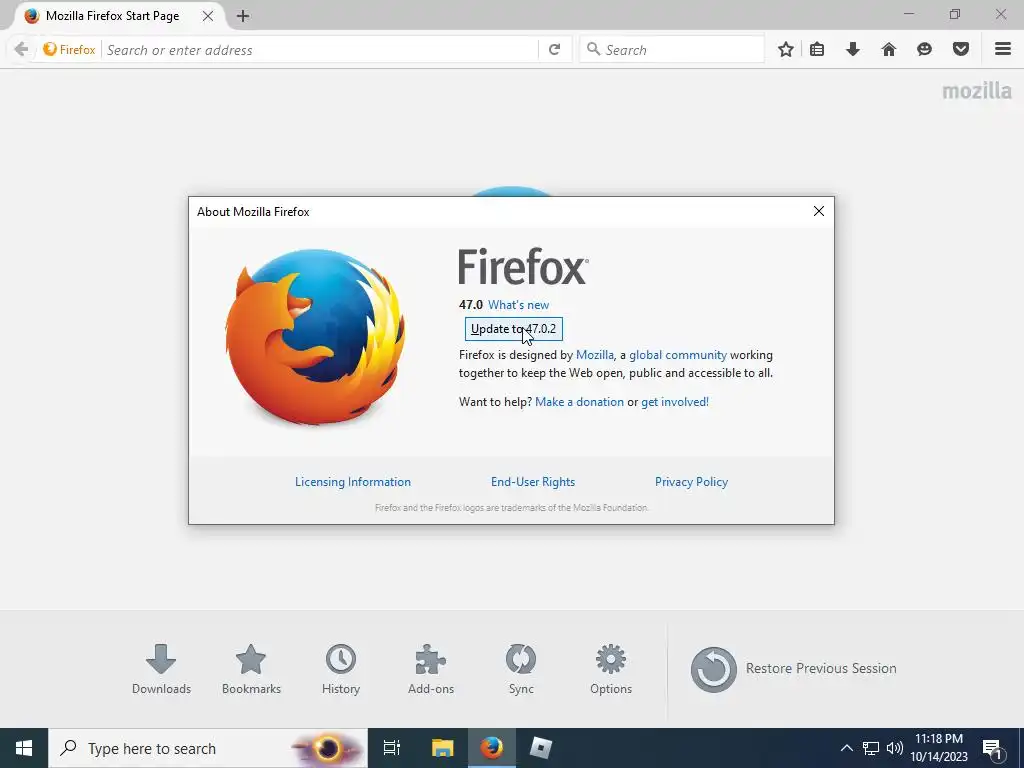Viewport: 1024px width, 768px height.
Task: Click Update to 47.0.2 button
Action: click(x=513, y=328)
